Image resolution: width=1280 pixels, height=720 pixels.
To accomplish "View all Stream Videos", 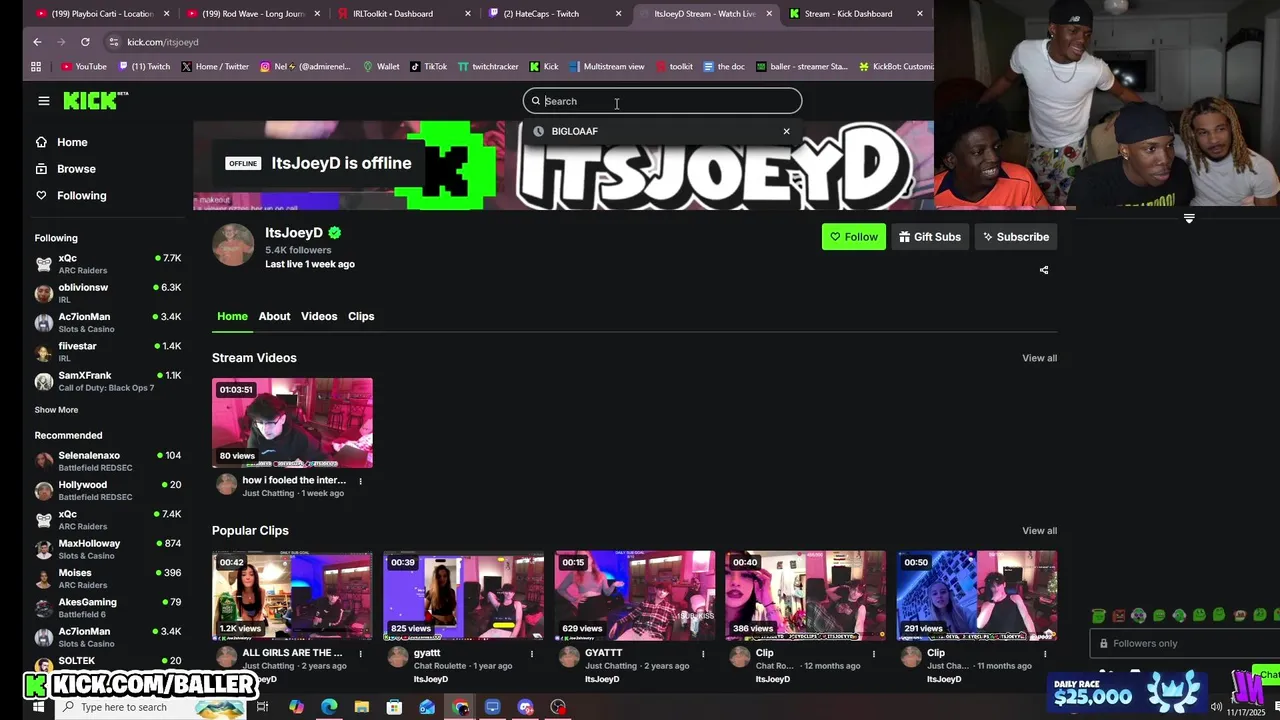I will click(1039, 358).
